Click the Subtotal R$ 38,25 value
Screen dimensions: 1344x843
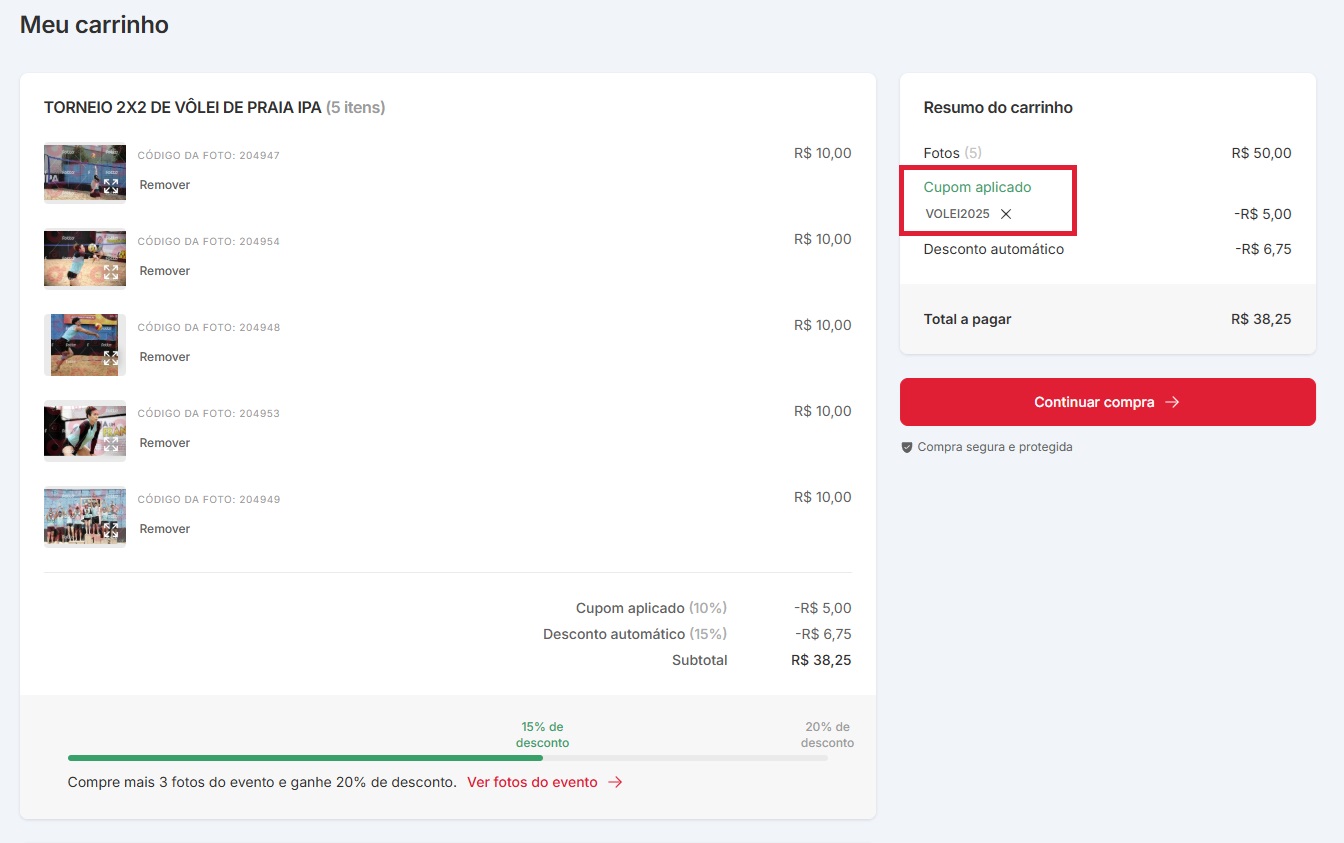coord(821,660)
